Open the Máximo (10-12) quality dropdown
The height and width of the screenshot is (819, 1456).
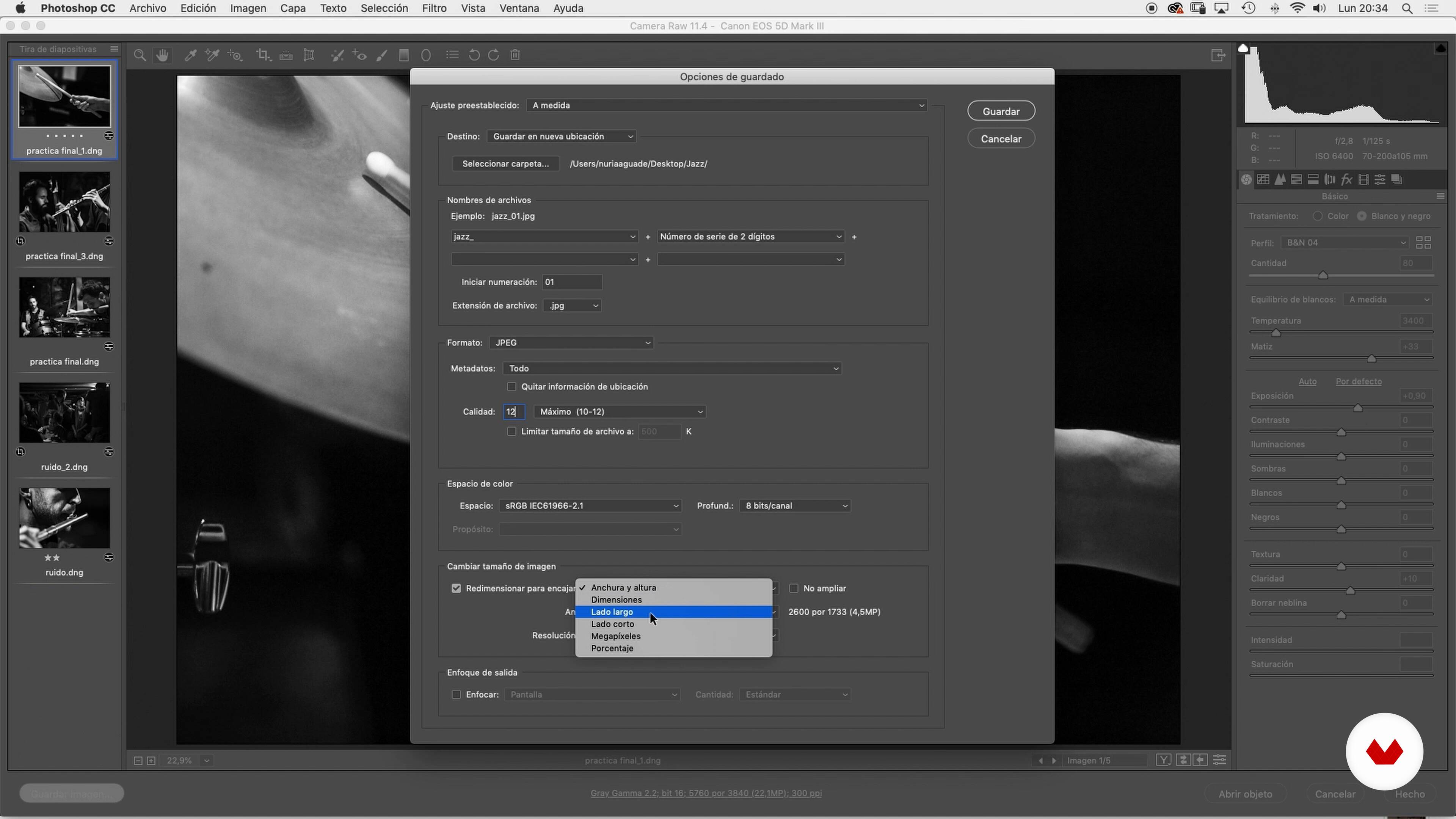tap(620, 411)
